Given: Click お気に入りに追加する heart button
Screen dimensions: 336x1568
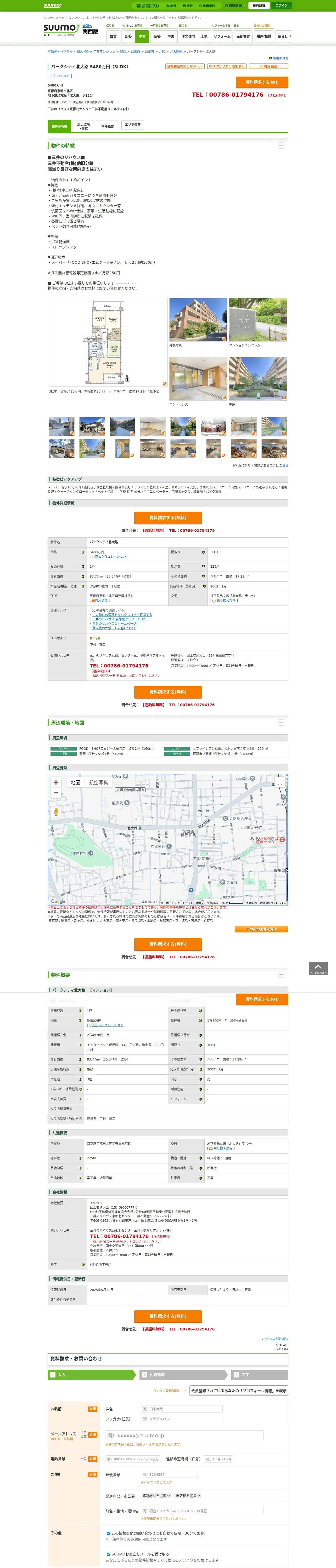Looking at the screenshot, I should pos(227,66).
